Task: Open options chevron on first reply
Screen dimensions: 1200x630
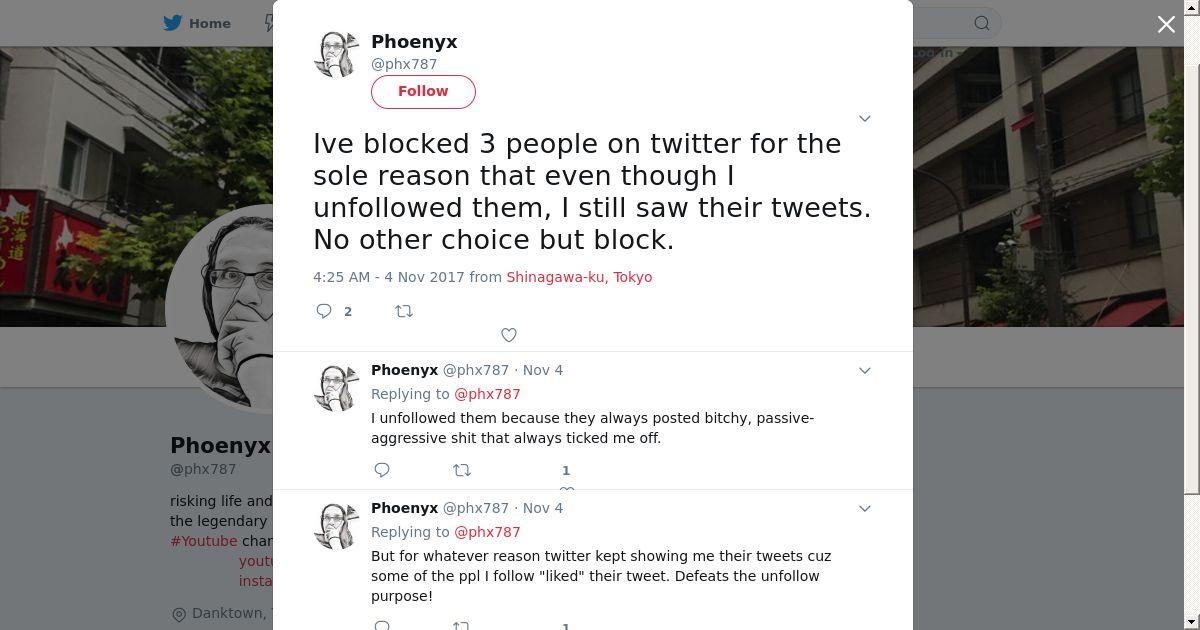Action: coord(865,370)
